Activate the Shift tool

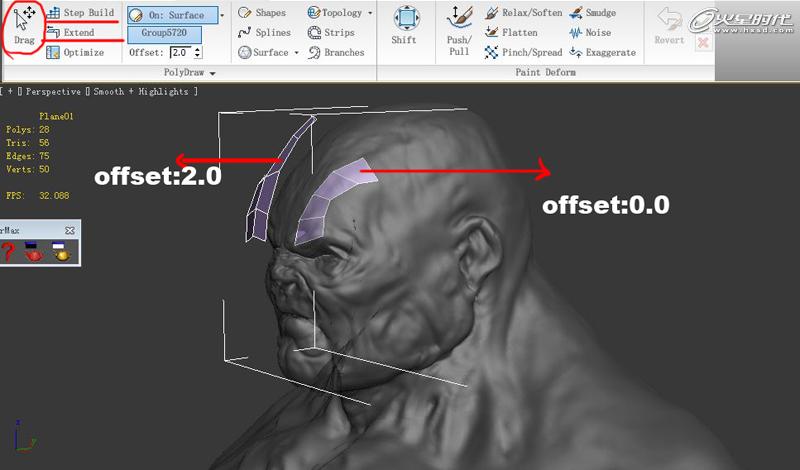(406, 26)
